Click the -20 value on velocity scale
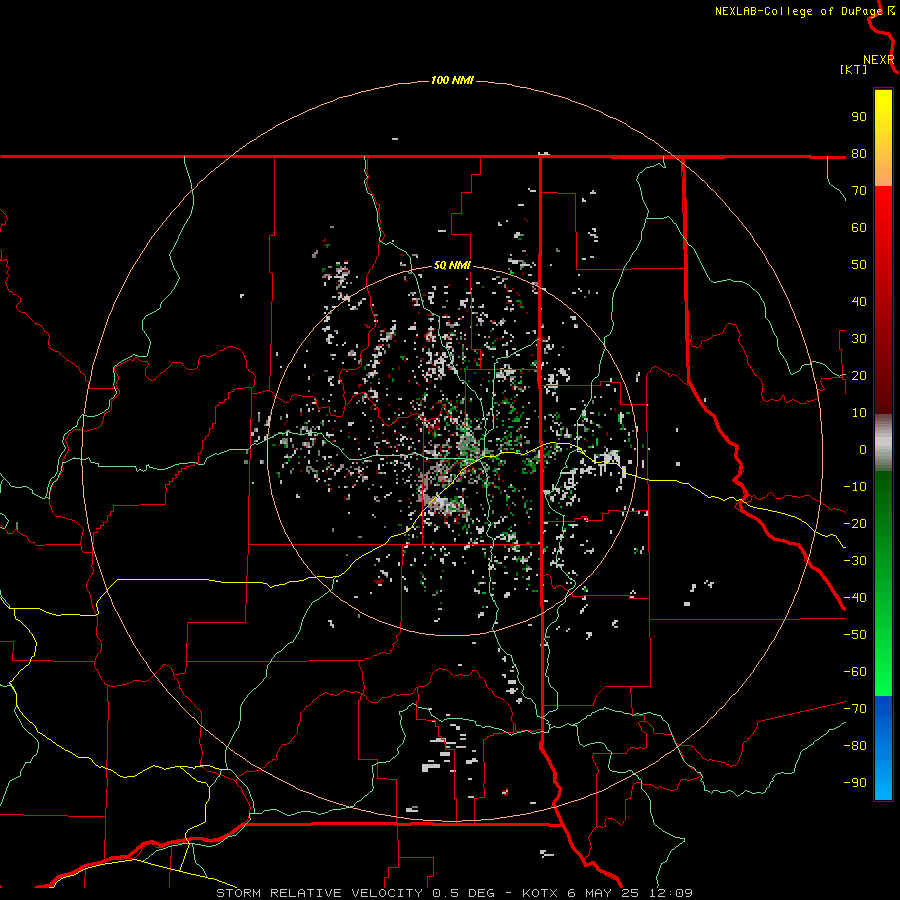 pos(855,523)
